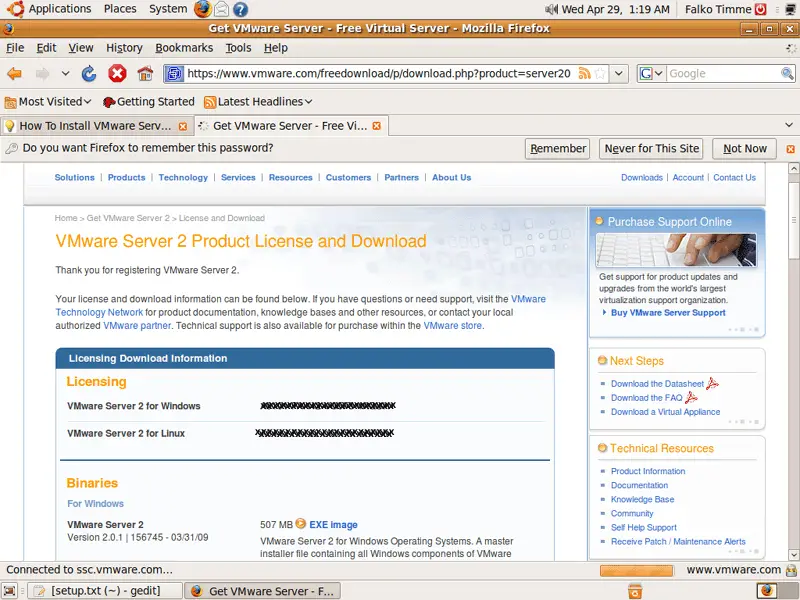Open the Ubuntu Applications menu

click(x=49, y=9)
